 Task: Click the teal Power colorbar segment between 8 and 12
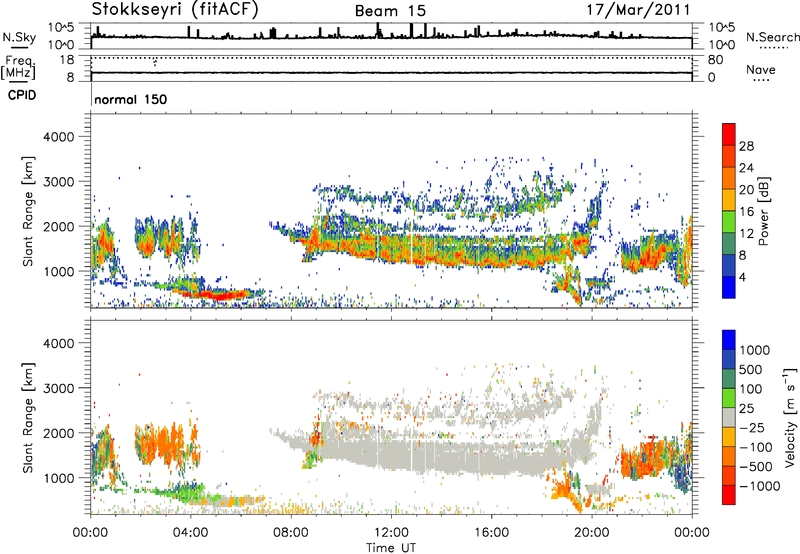729,244
